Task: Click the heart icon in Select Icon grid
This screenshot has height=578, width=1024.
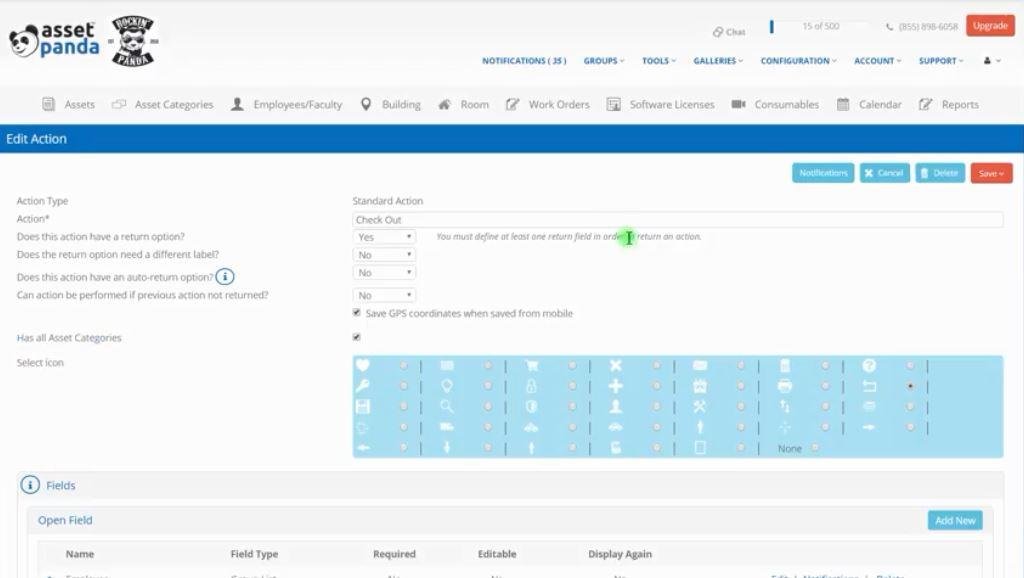Action: 362,365
